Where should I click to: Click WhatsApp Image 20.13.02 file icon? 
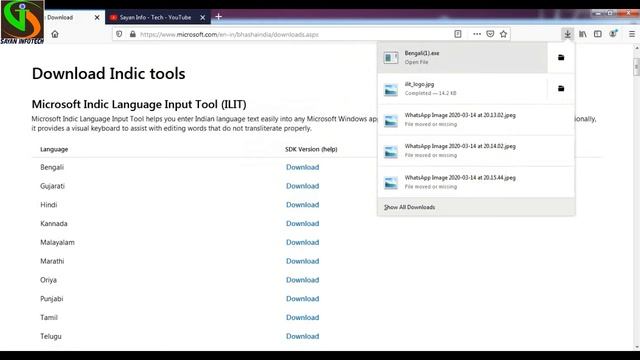391,120
